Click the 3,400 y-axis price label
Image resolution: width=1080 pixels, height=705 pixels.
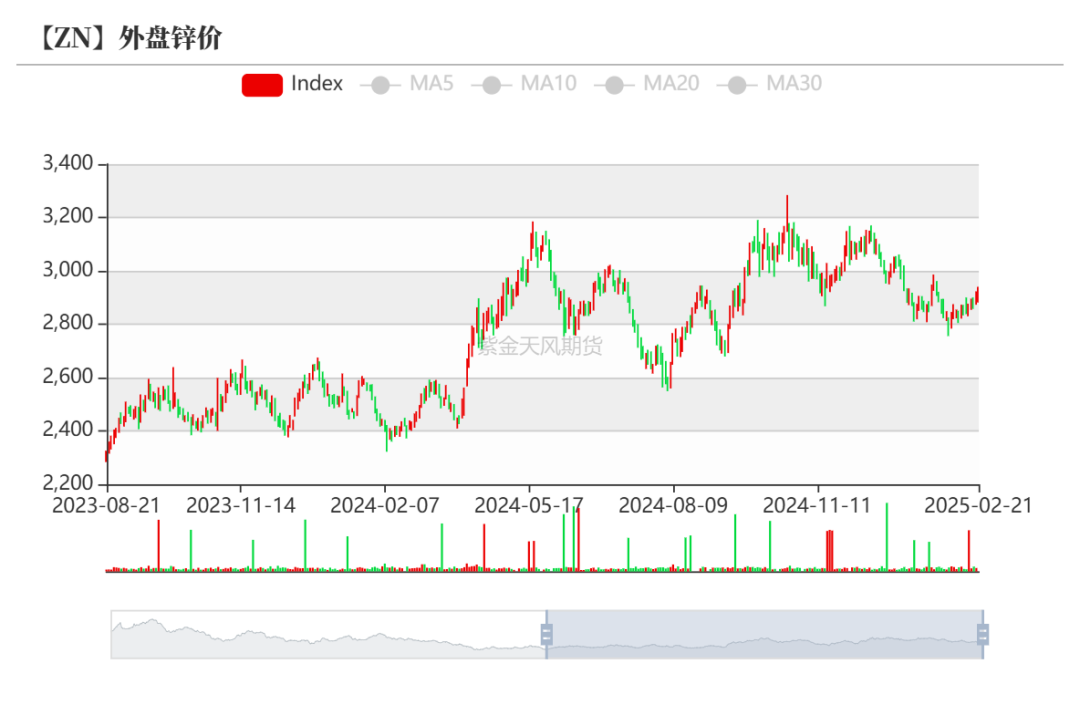click(68, 163)
